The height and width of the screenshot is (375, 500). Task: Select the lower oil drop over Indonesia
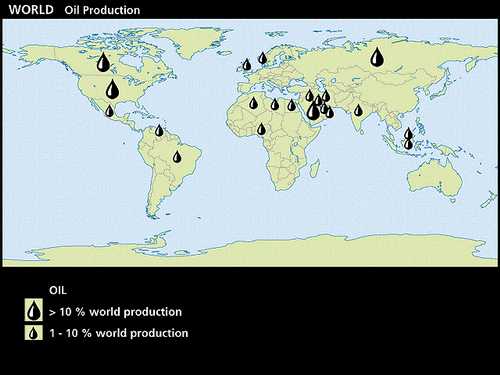[408, 144]
